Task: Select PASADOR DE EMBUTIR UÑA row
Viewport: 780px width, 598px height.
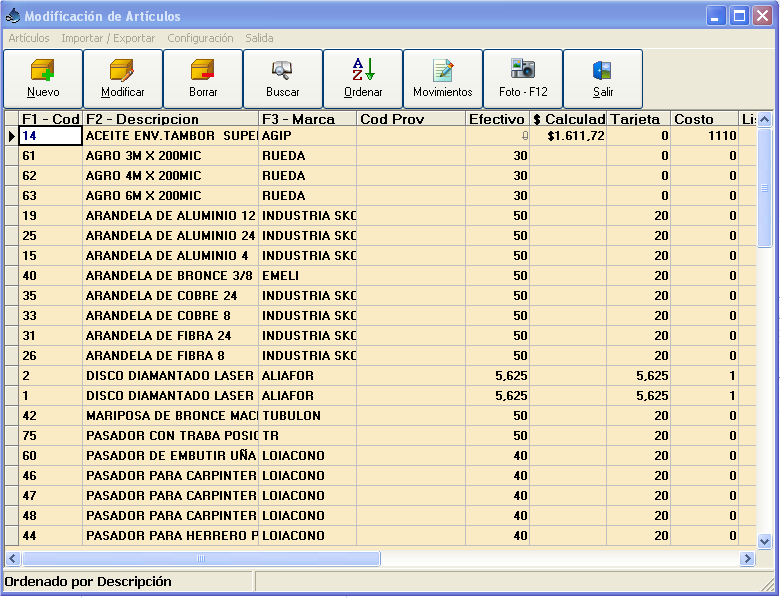Action: pos(381,456)
